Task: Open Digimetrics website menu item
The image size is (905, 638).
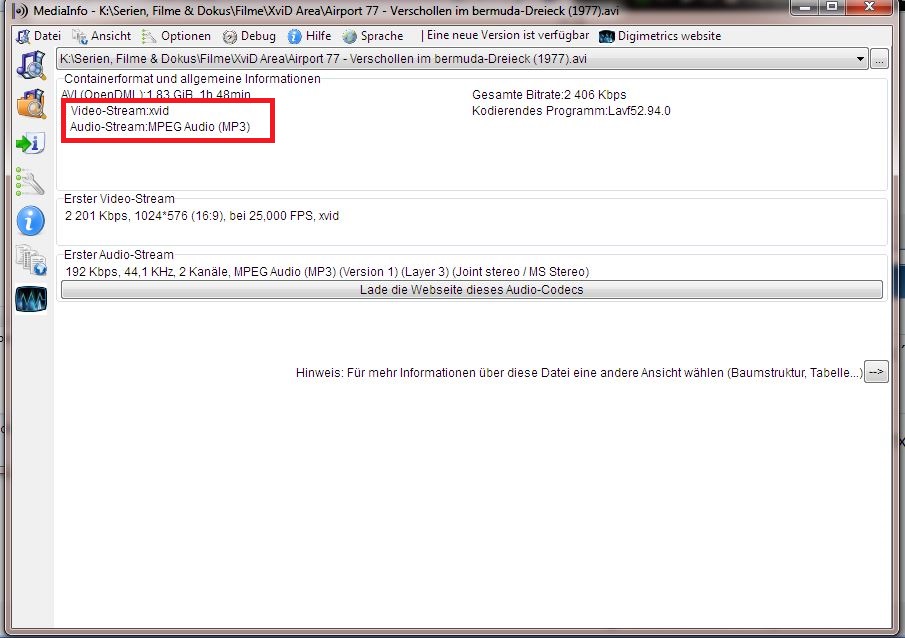Action: tap(660, 36)
